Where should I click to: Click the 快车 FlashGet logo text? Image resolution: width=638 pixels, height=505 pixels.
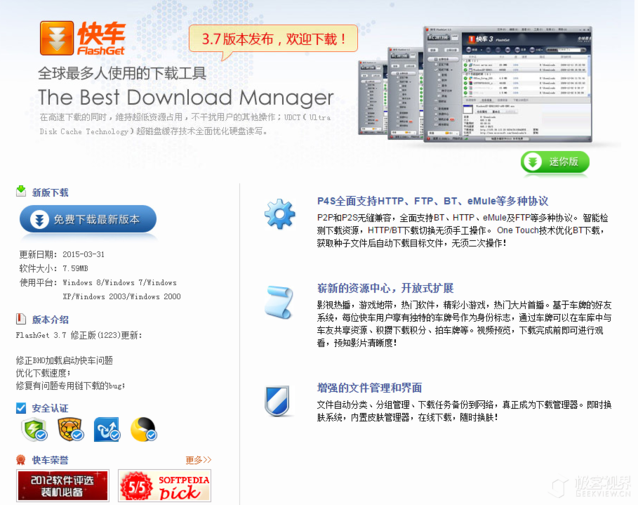click(x=101, y=38)
